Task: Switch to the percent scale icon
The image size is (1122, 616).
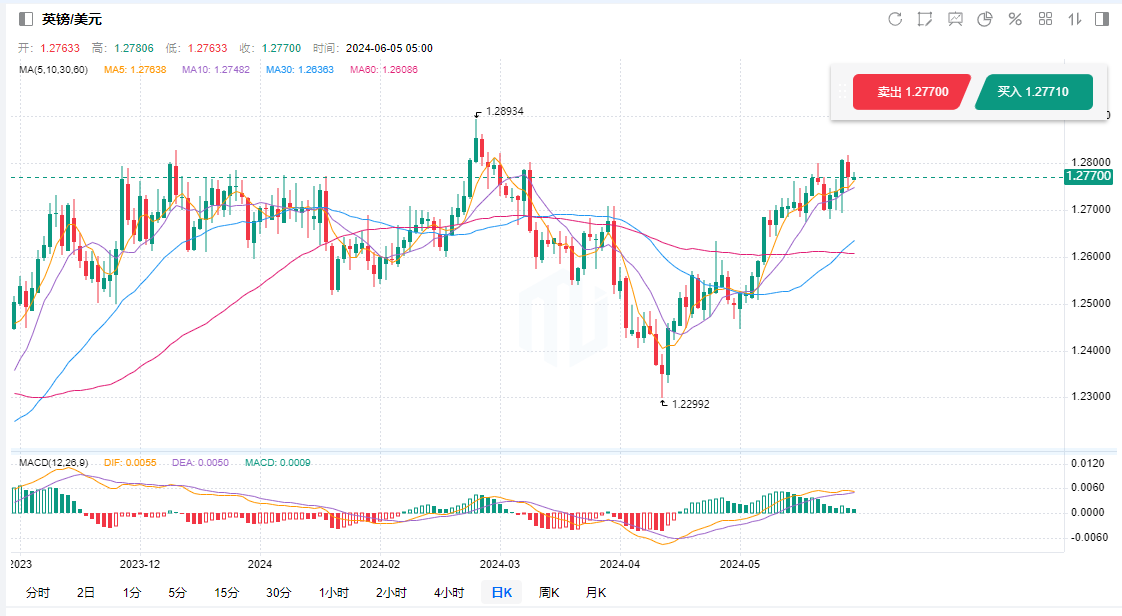Action: tap(1015, 19)
